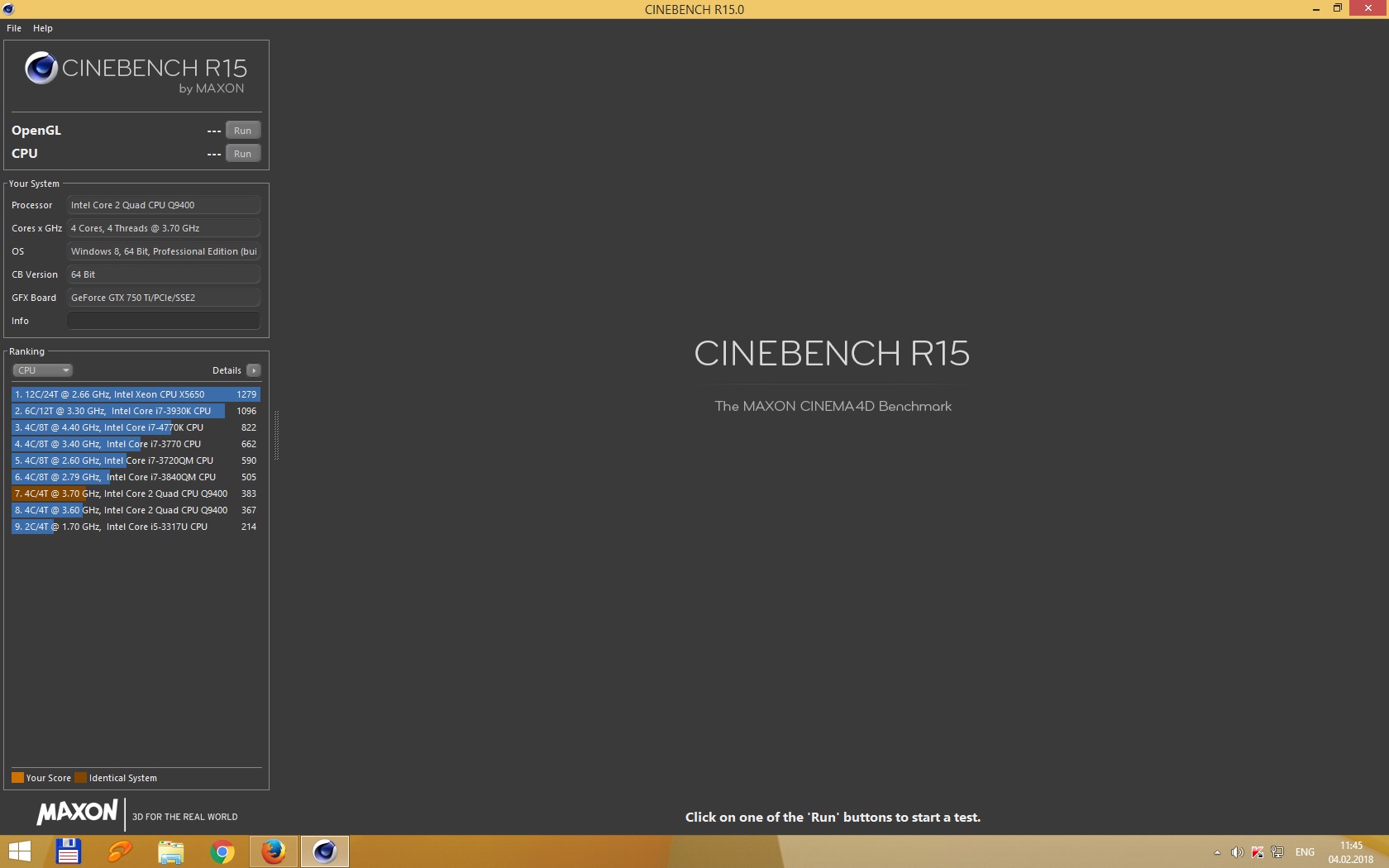1389x868 pixels.
Task: Switch to Firefox in the taskbar
Action: 273,851
